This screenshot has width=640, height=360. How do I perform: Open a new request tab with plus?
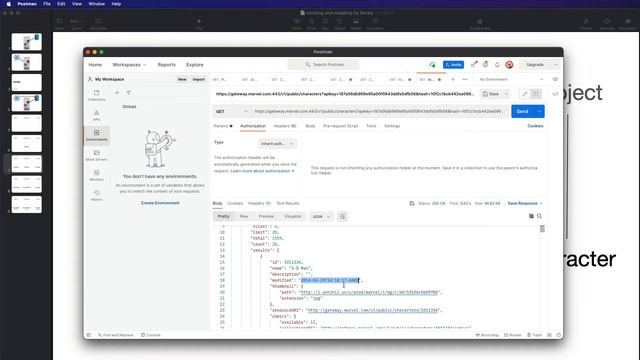click(453, 79)
